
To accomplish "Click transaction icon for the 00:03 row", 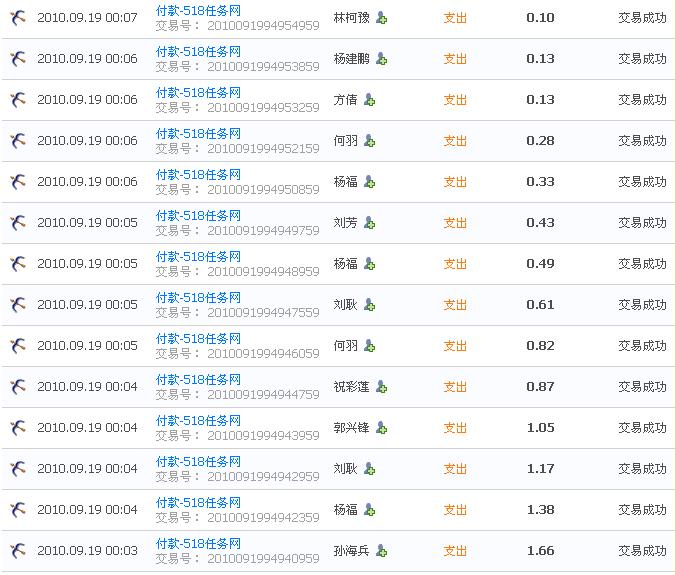I will click(17, 551).
